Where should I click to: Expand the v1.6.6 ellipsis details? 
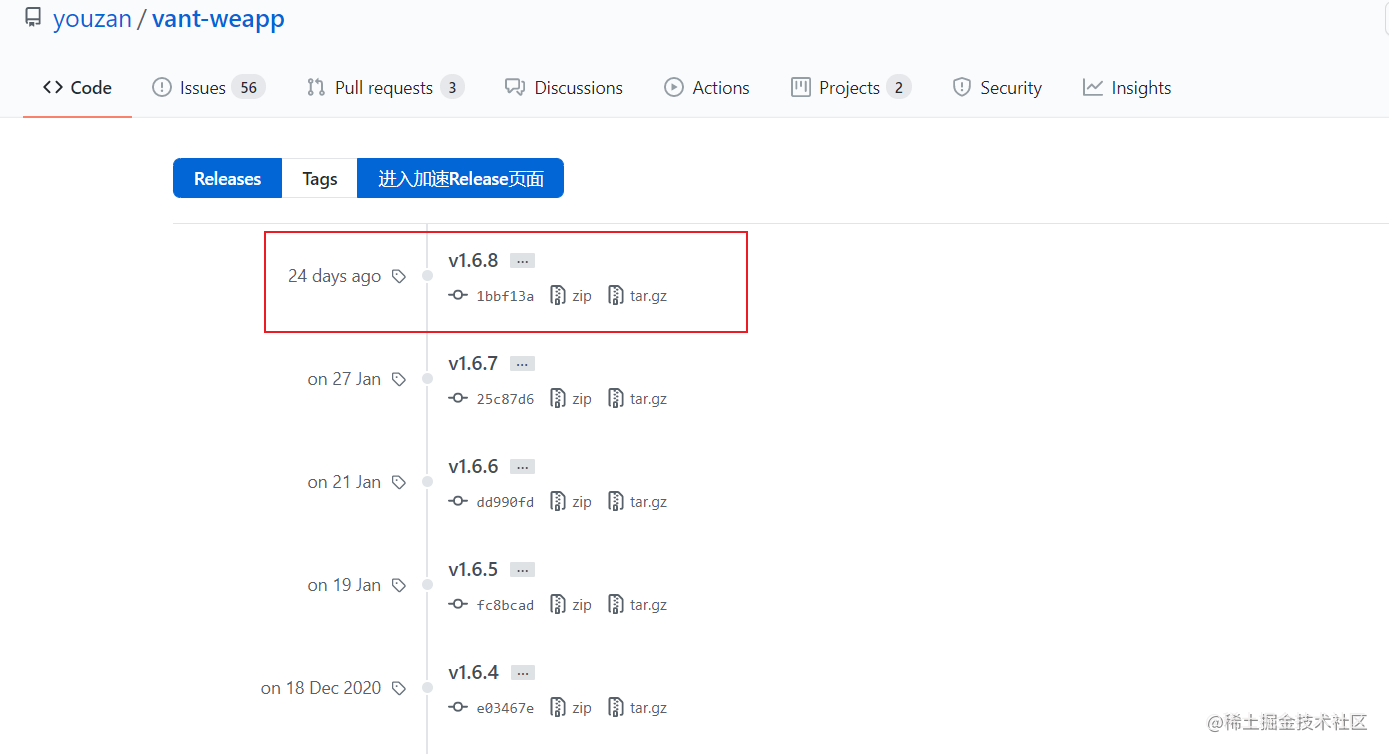(522, 466)
